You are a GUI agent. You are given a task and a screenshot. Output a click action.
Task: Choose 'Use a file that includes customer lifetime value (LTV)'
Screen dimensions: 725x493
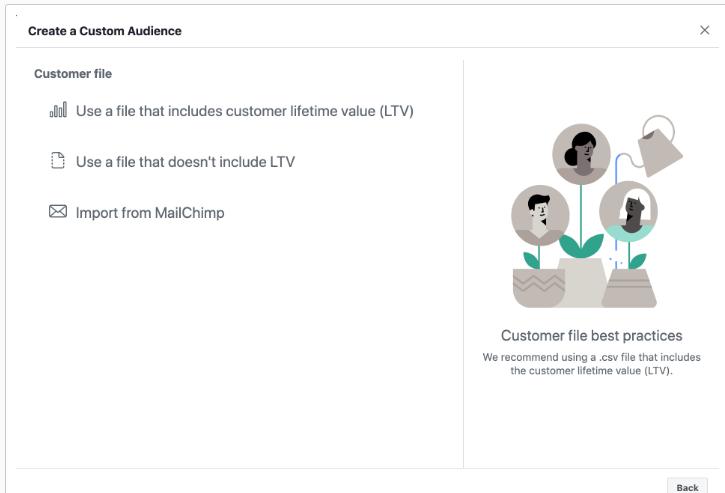coord(245,111)
